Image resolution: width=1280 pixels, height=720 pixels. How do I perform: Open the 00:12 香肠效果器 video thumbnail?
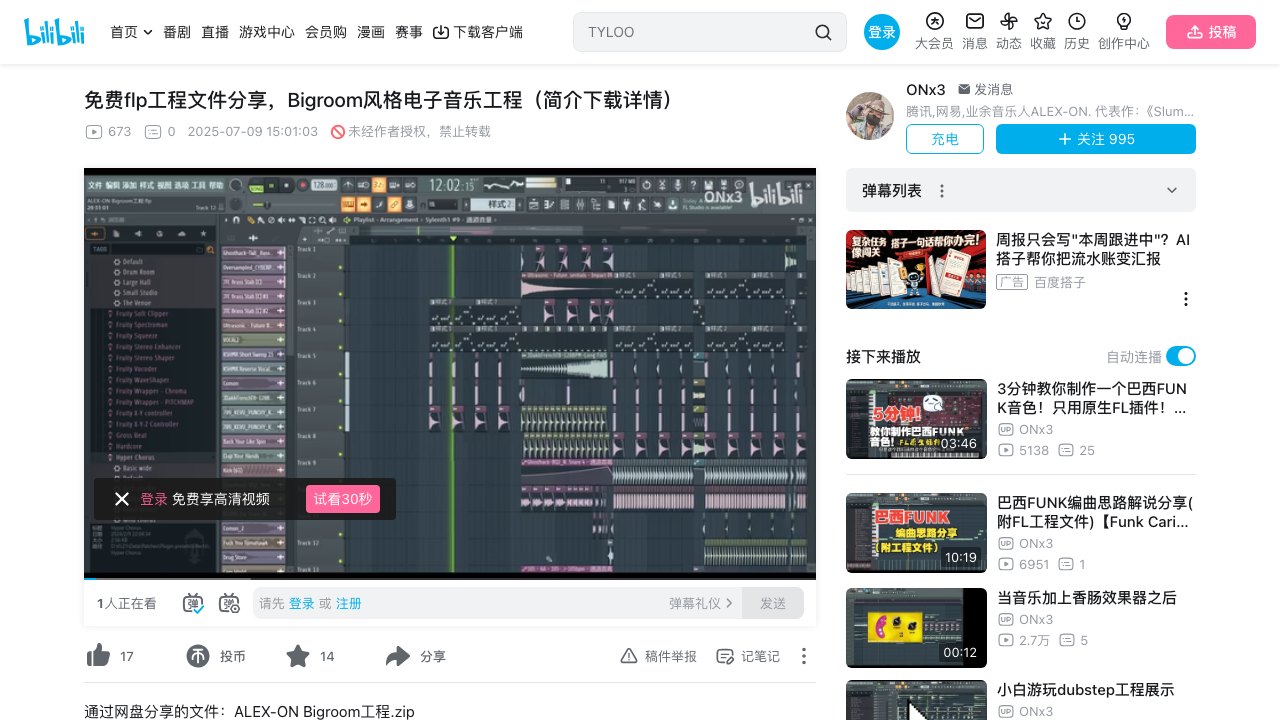click(x=916, y=628)
